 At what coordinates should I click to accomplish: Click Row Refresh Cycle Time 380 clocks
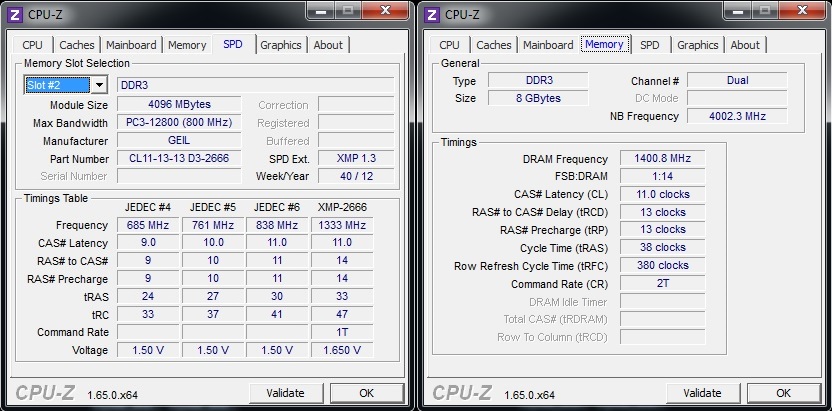(663, 265)
